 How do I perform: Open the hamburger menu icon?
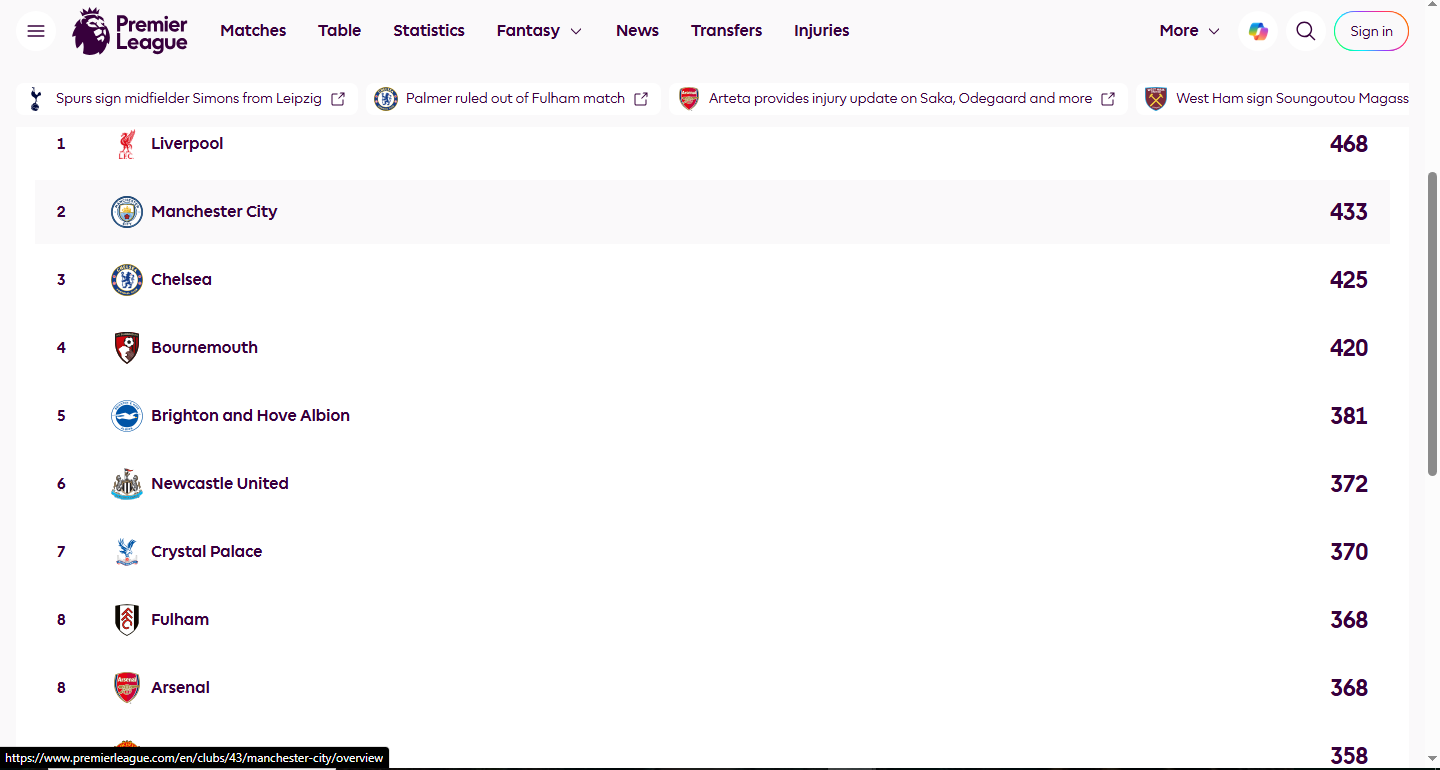coord(36,31)
